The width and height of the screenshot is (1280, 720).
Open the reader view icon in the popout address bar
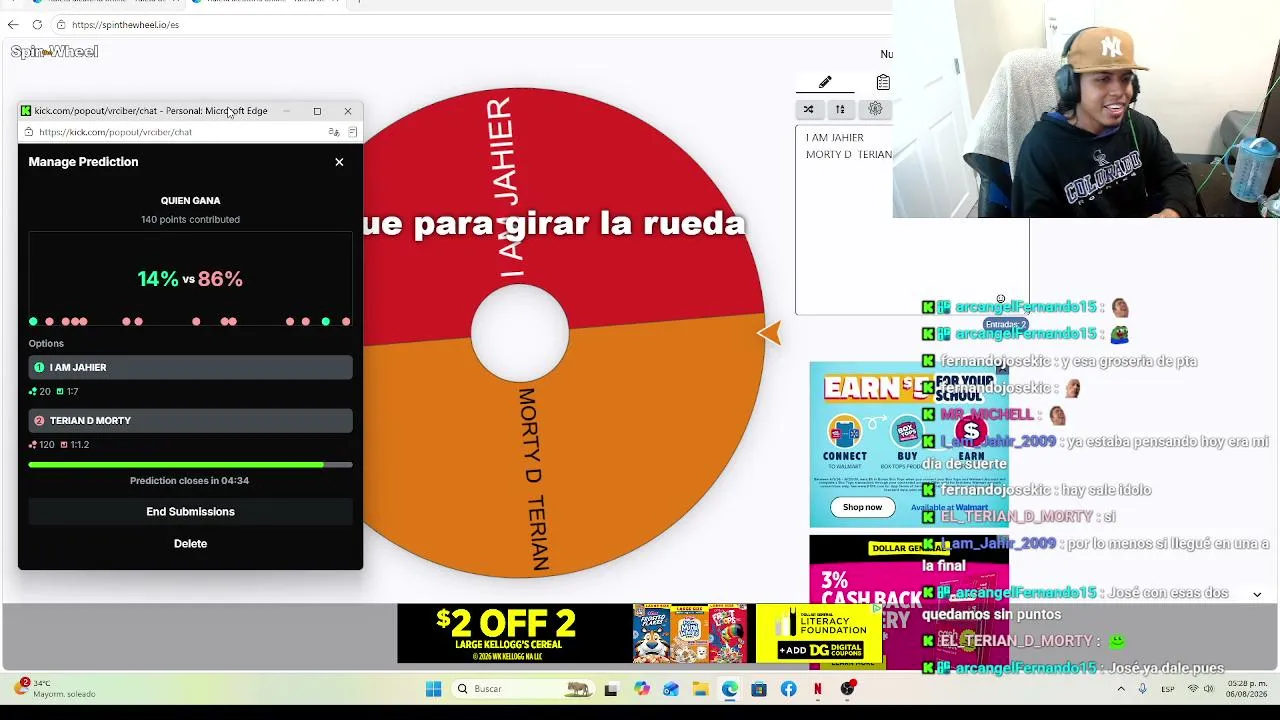pyautogui.click(x=352, y=132)
